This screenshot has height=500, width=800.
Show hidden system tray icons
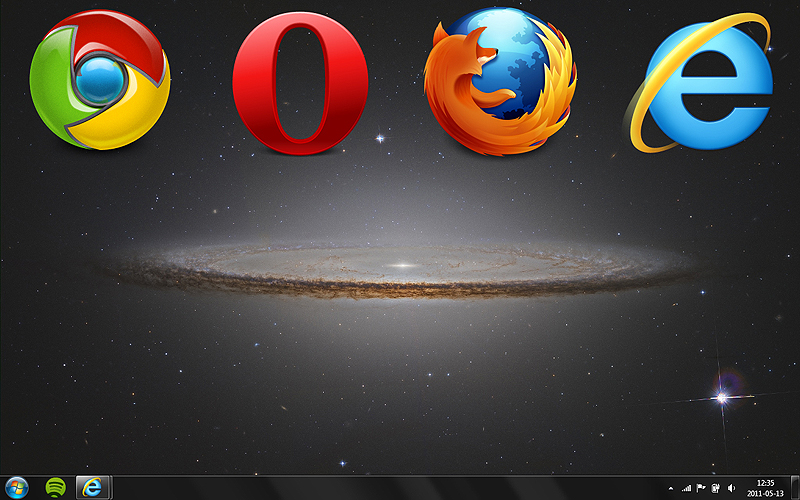[x=670, y=489]
